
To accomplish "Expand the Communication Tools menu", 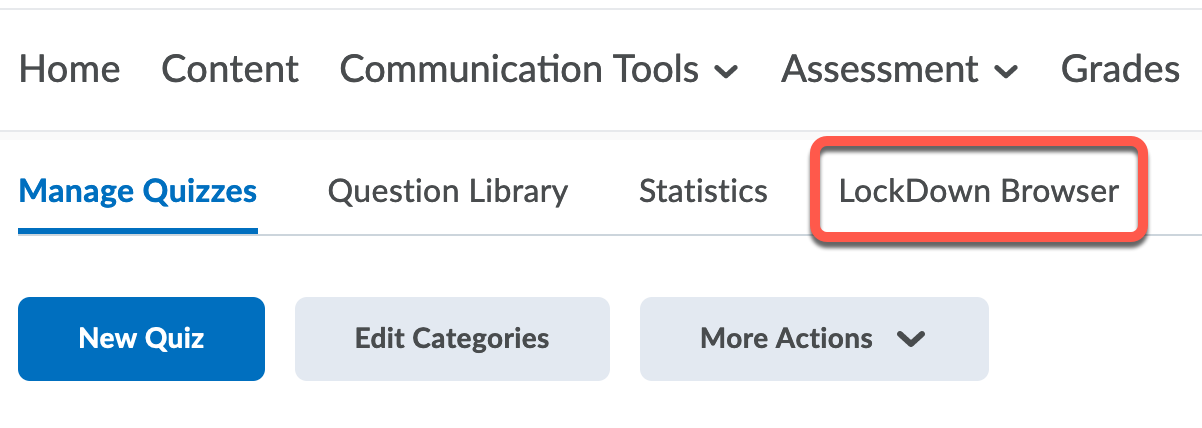I will point(538,69).
